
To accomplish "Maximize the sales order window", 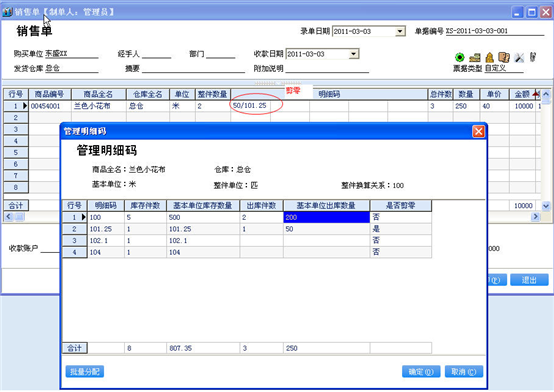I will (x=531, y=12).
